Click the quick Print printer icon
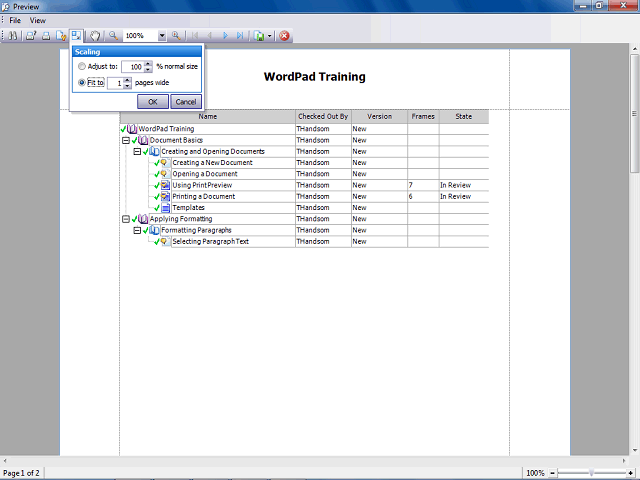The width and height of the screenshot is (640, 480). pos(46,36)
